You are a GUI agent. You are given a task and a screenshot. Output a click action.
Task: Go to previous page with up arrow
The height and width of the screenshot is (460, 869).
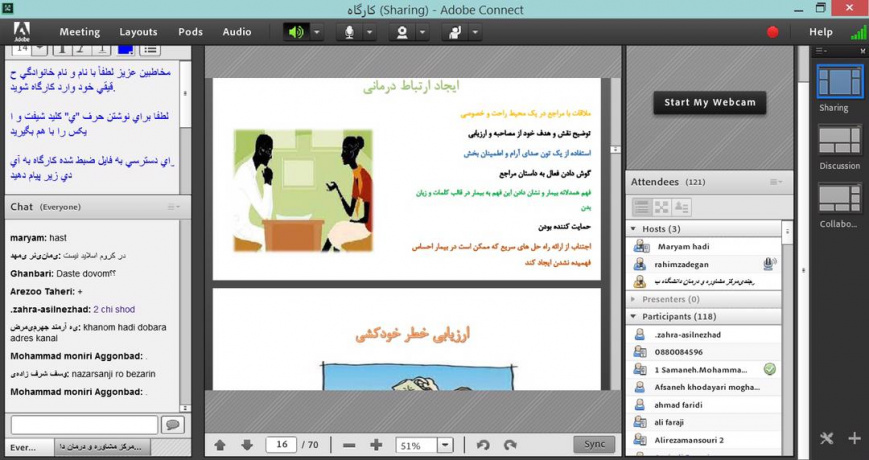220,444
